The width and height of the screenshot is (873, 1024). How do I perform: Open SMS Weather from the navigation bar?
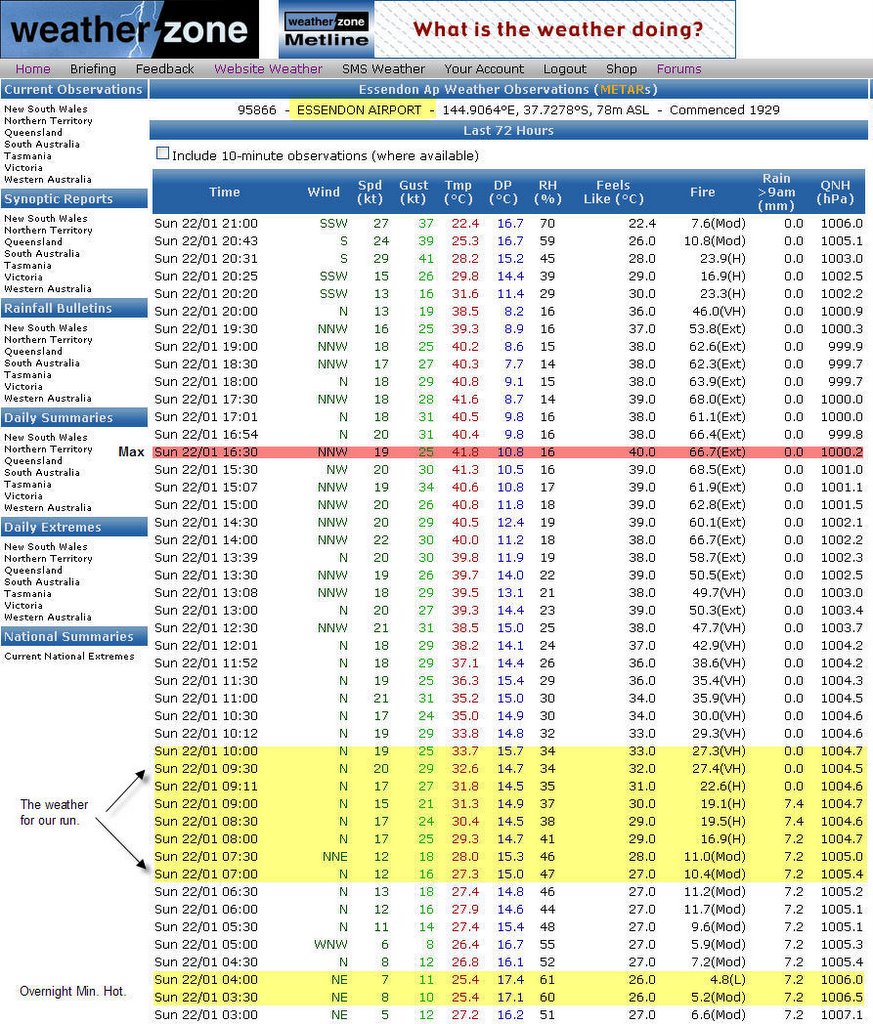(383, 69)
